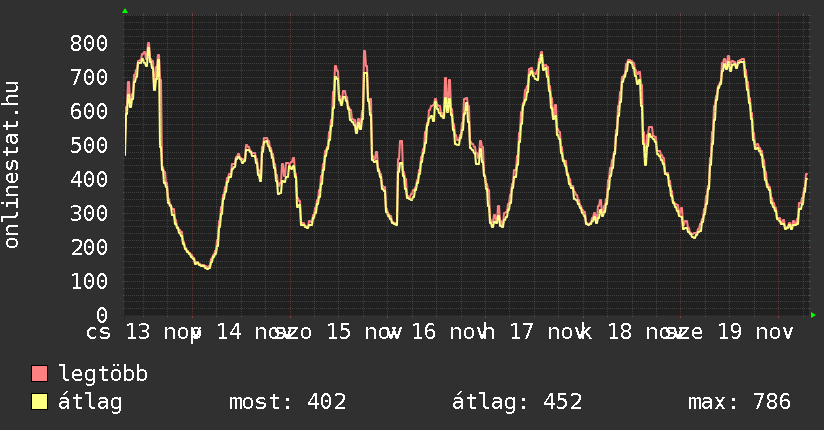The height and width of the screenshot is (430, 824).
Task: Select the átlag legend label beside the yellow swatch
Action: point(90,402)
